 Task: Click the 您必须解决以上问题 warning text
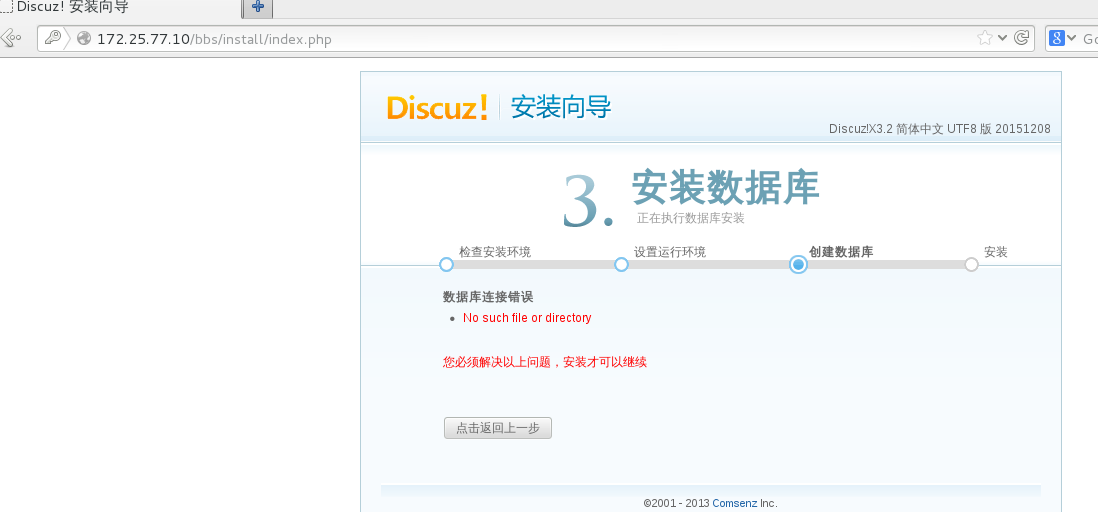[x=545, y=362]
